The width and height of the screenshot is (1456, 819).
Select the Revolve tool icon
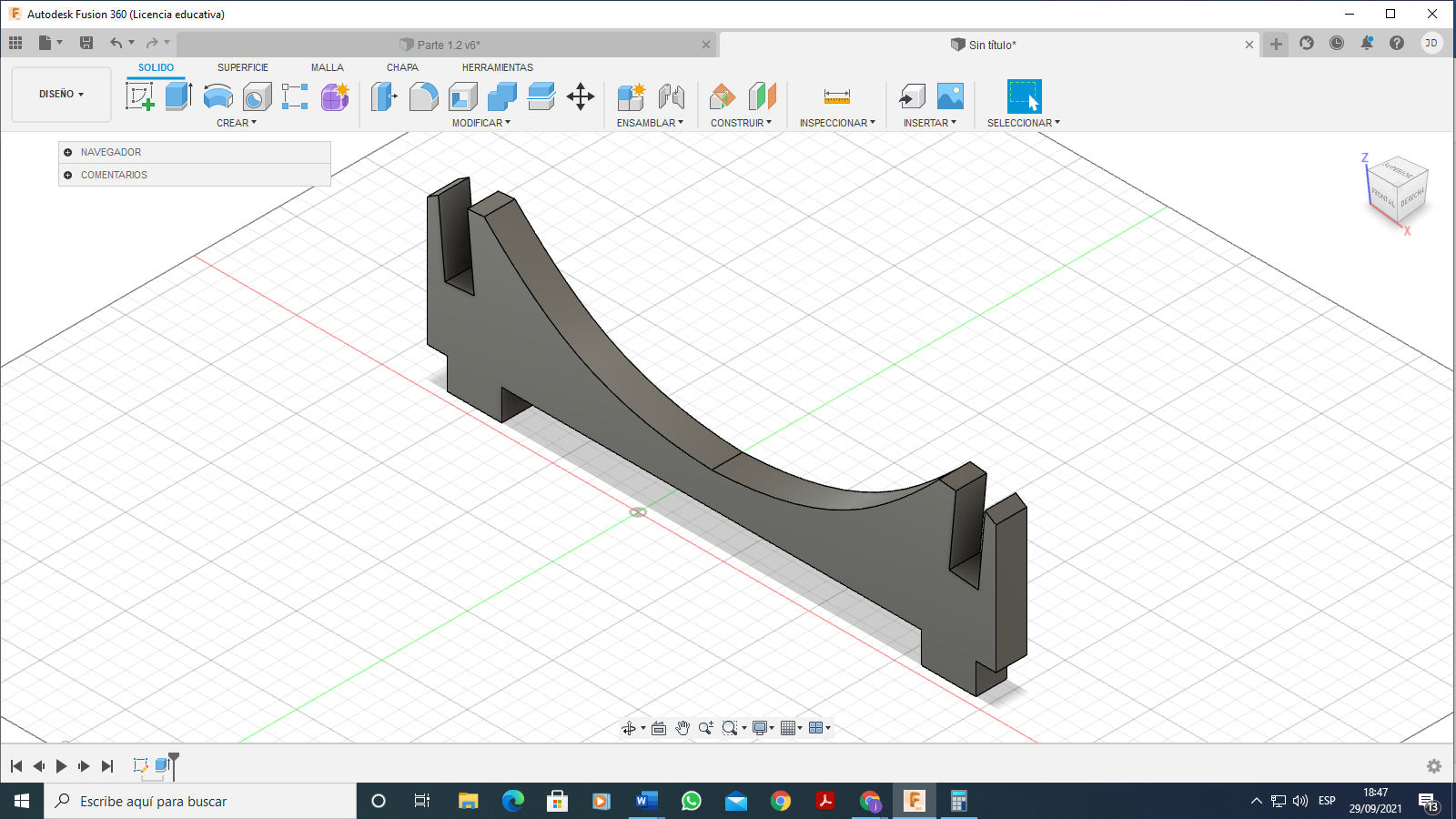tap(217, 96)
